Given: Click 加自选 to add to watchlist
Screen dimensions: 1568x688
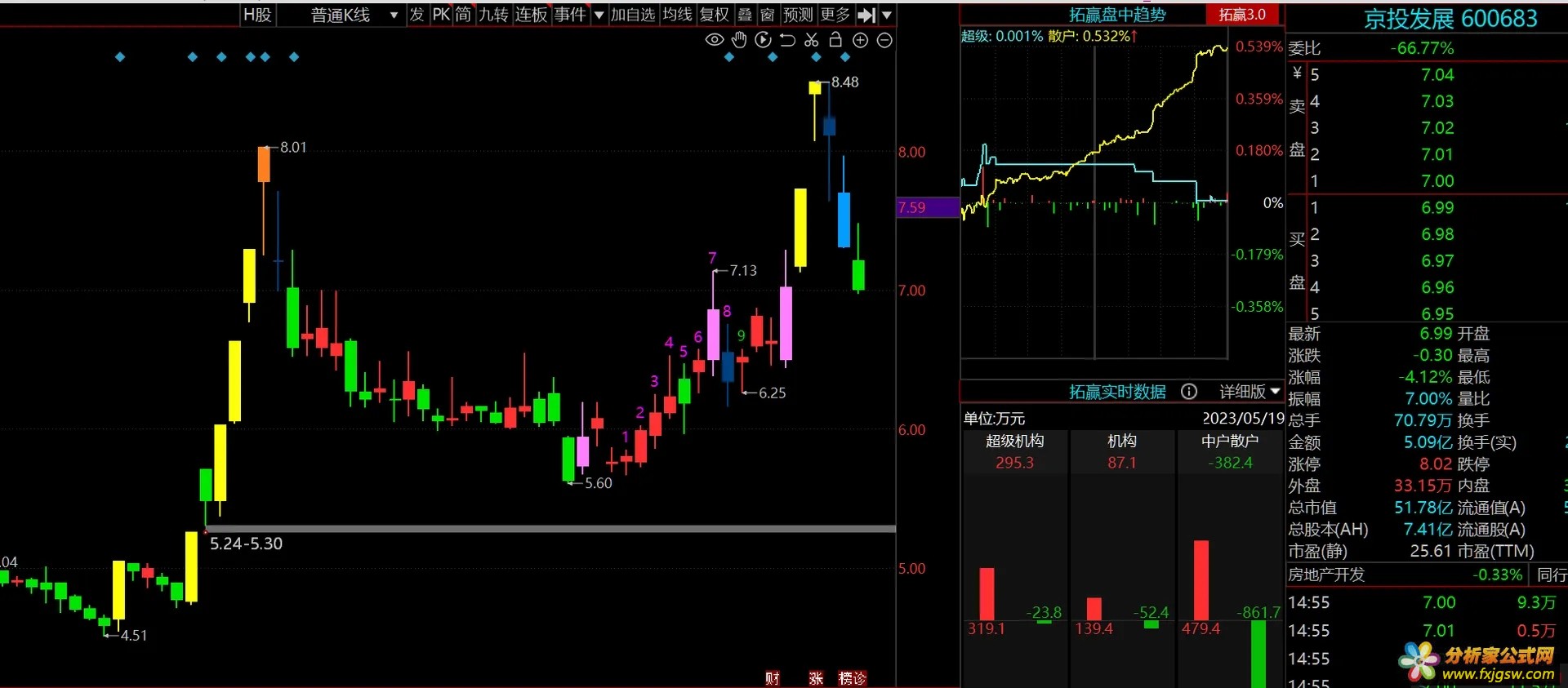Looking at the screenshot, I should (x=633, y=15).
